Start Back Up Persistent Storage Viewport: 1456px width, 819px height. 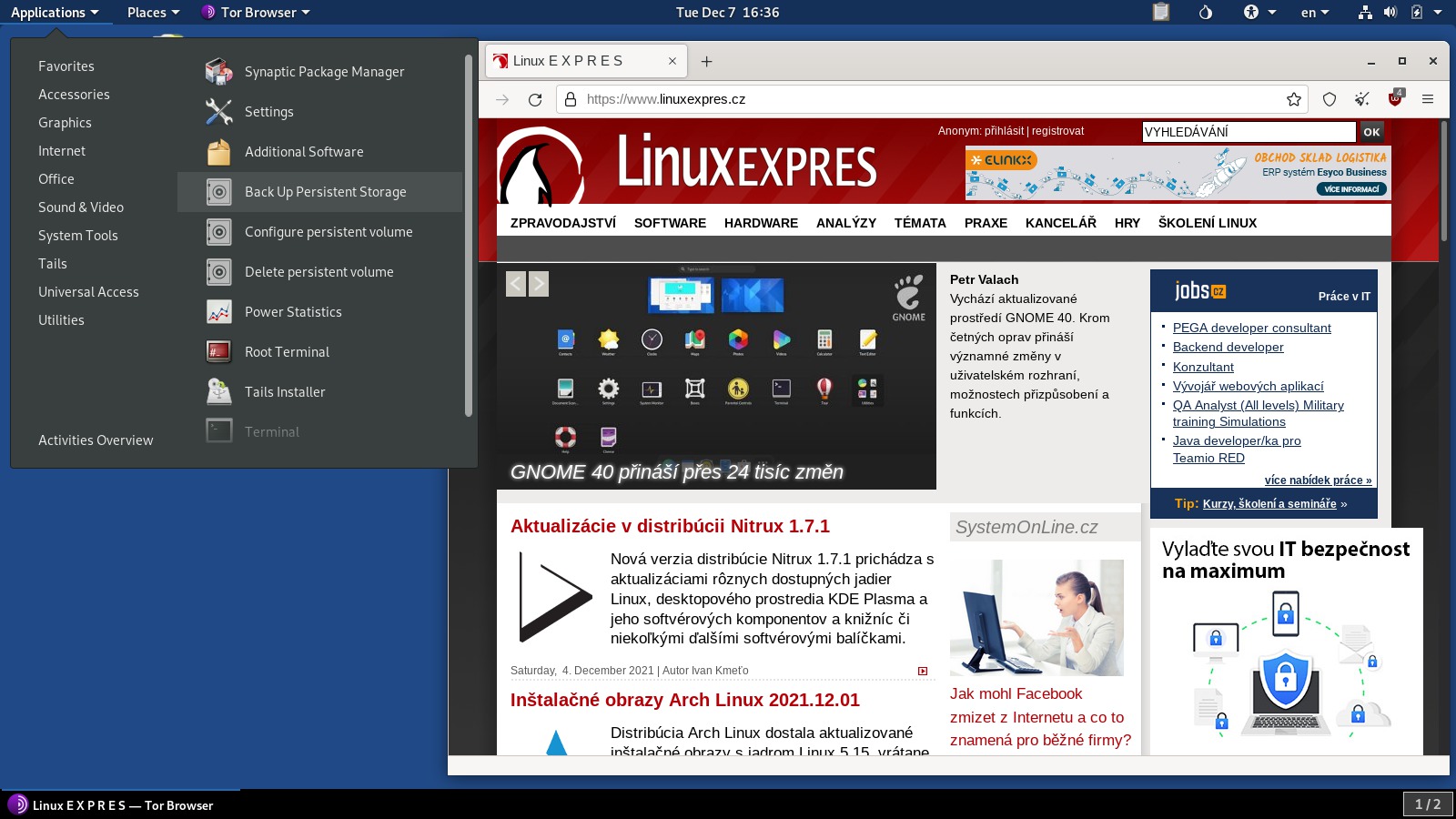coord(319,192)
